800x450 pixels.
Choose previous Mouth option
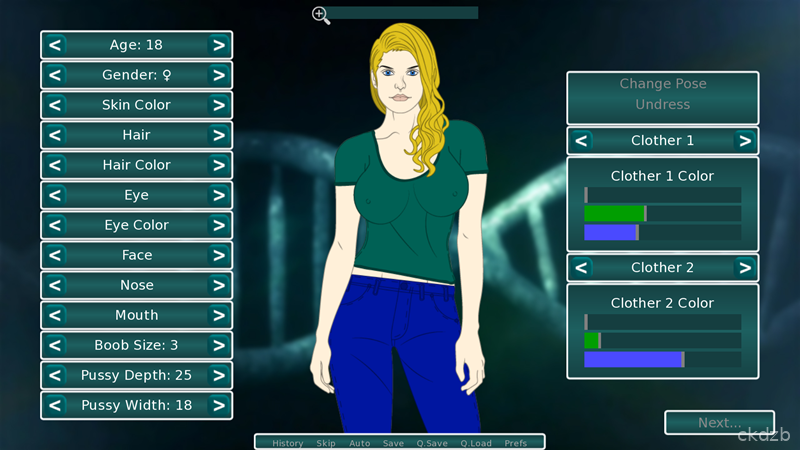click(x=55, y=315)
